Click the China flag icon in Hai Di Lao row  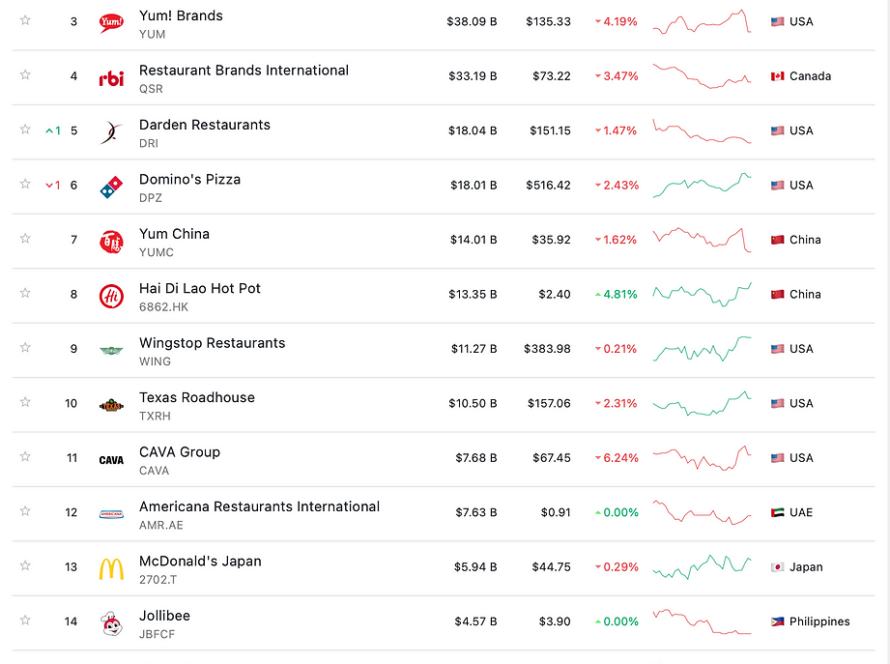tap(777, 294)
